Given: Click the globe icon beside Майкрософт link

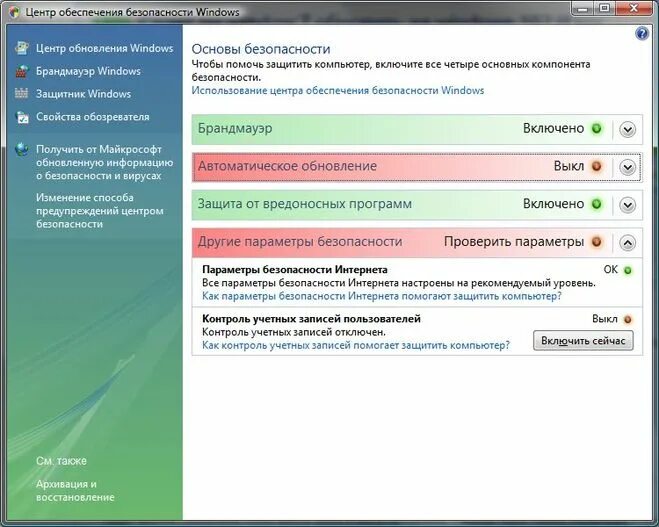Looking at the screenshot, I should (x=21, y=149).
